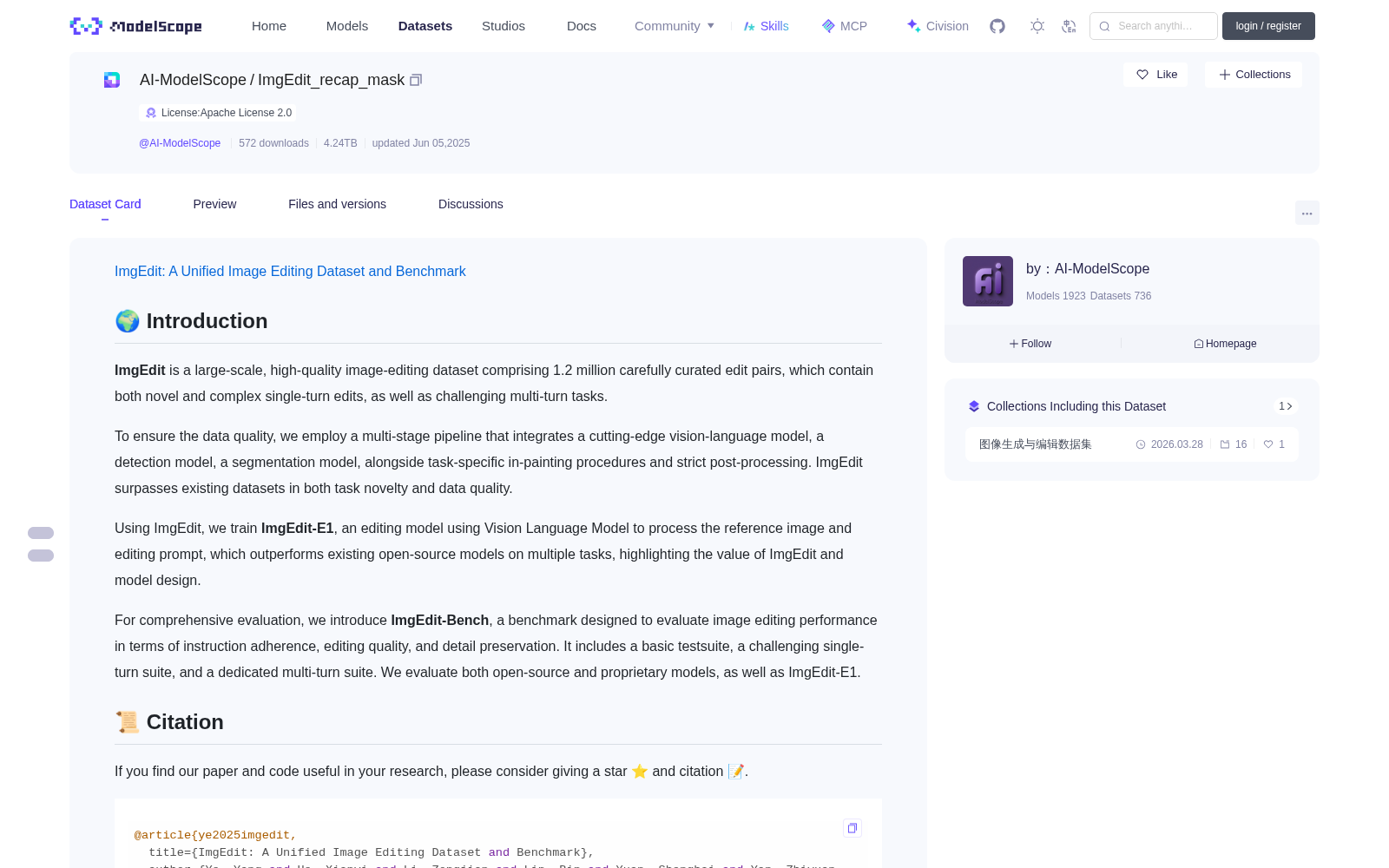Click the search magnifier icon
The width and height of the screenshot is (1389, 868).
1105,26
